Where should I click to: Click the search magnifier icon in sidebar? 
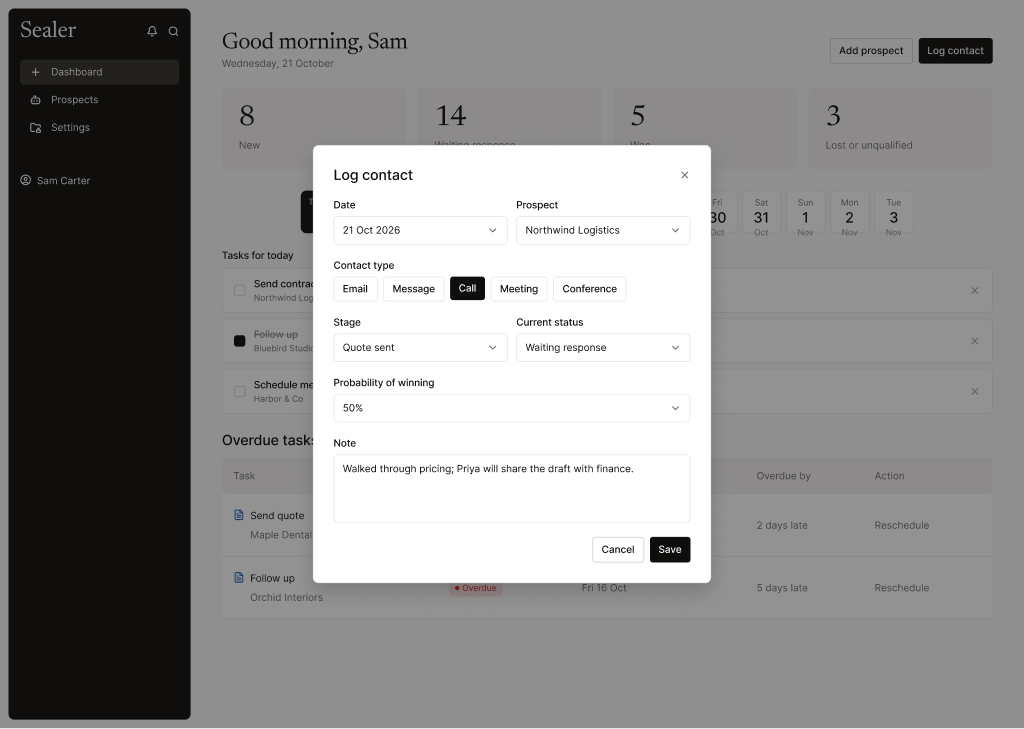pyautogui.click(x=174, y=31)
